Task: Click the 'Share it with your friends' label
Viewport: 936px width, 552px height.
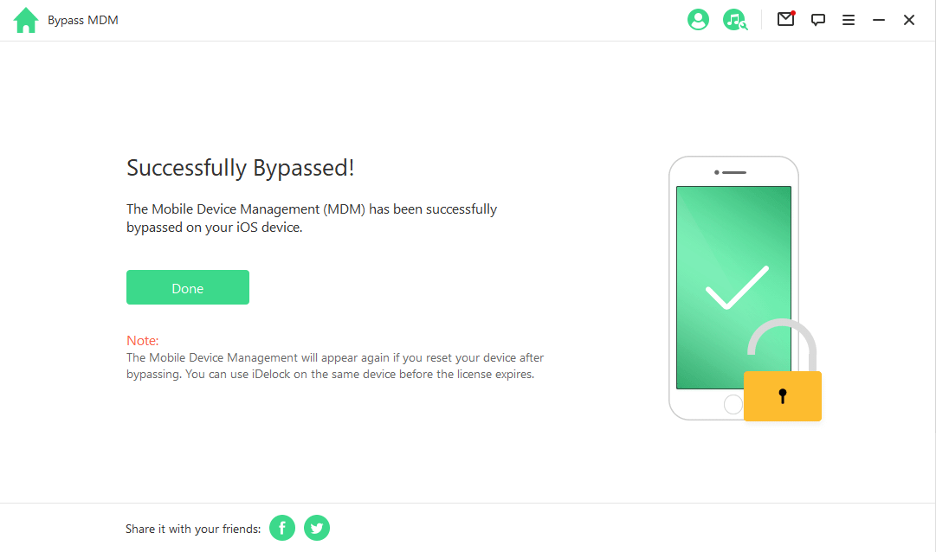Action: 193,529
